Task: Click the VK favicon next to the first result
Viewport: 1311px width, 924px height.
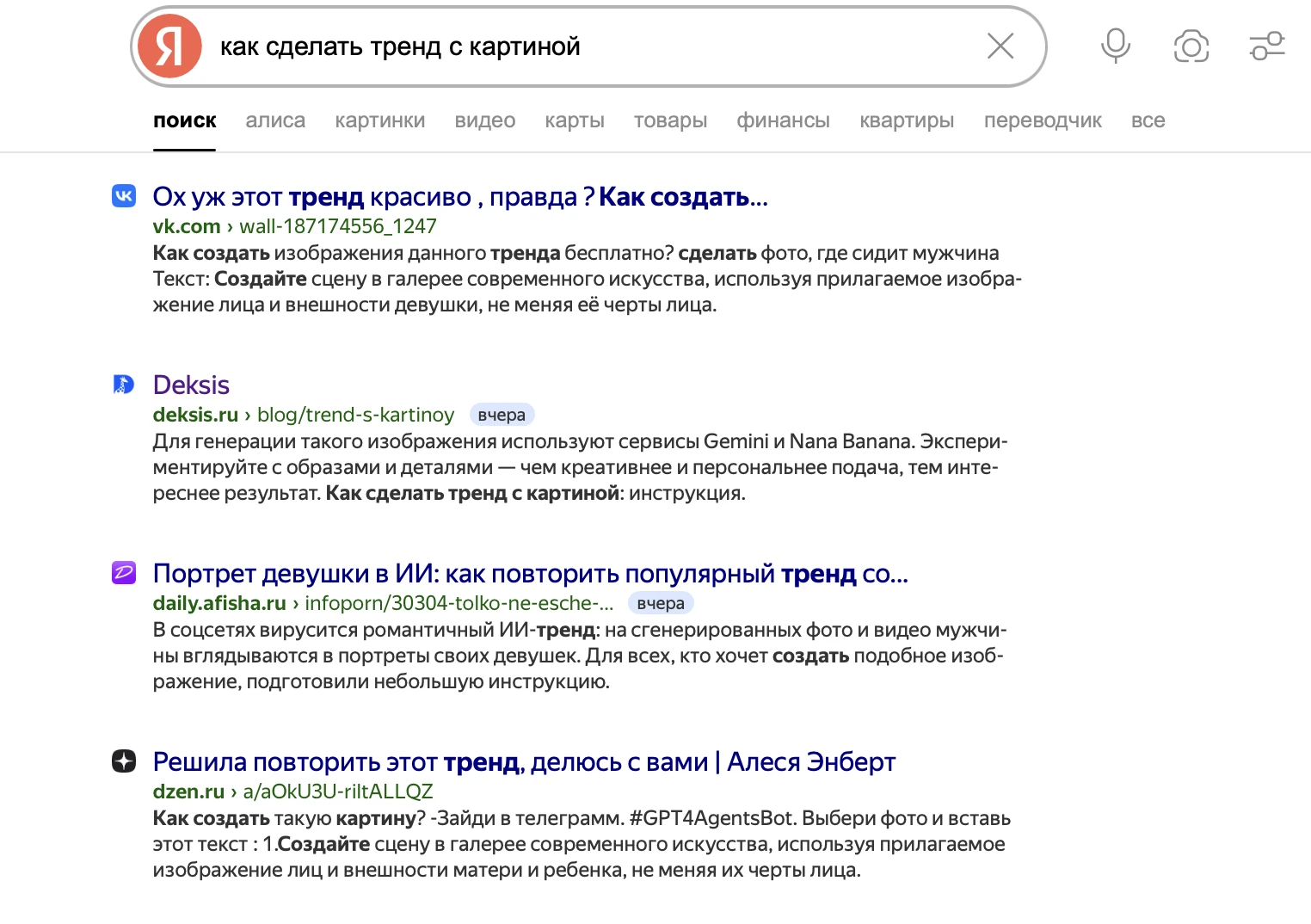Action: (x=124, y=196)
